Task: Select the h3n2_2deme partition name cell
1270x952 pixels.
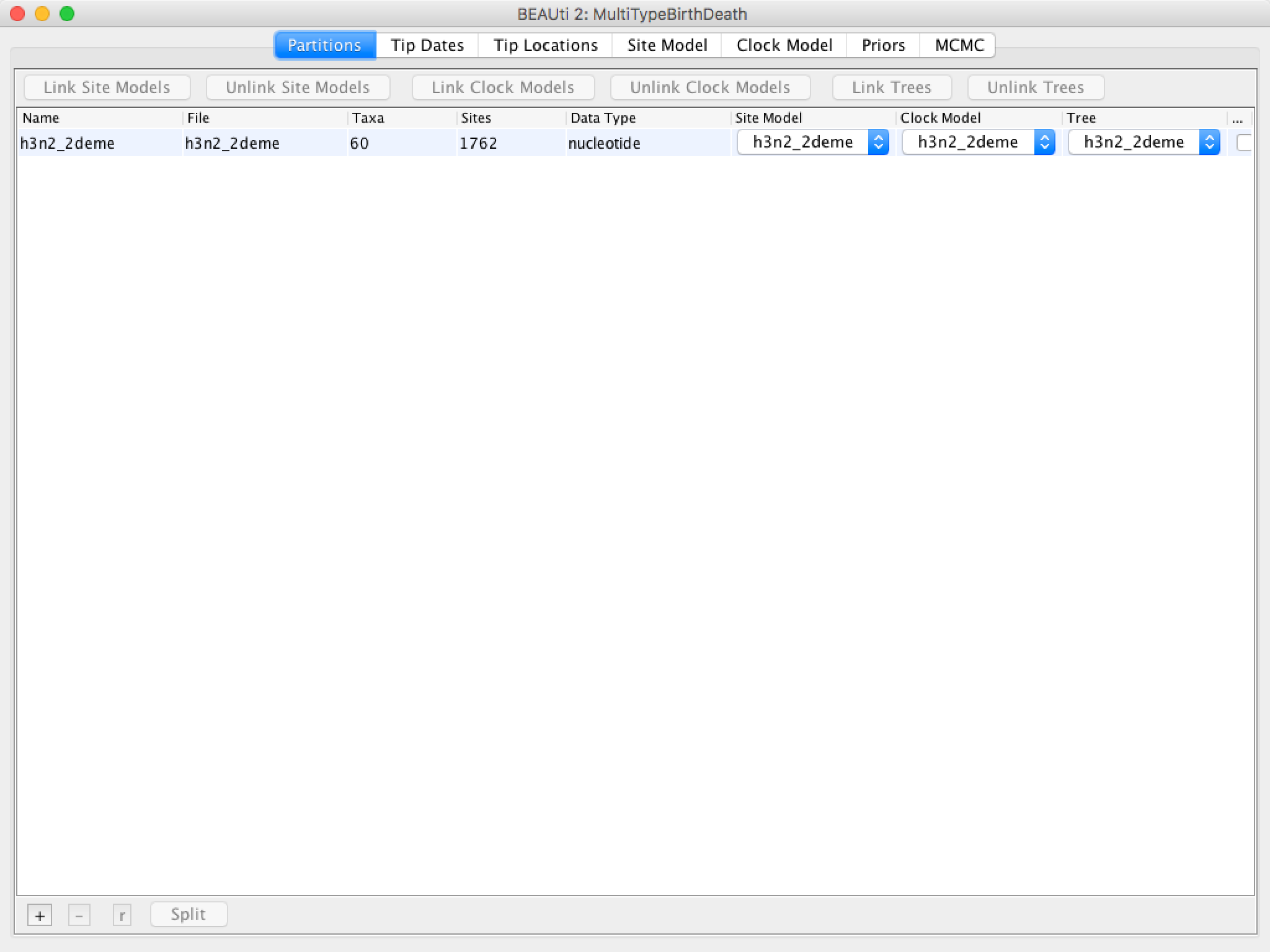Action: point(68,143)
